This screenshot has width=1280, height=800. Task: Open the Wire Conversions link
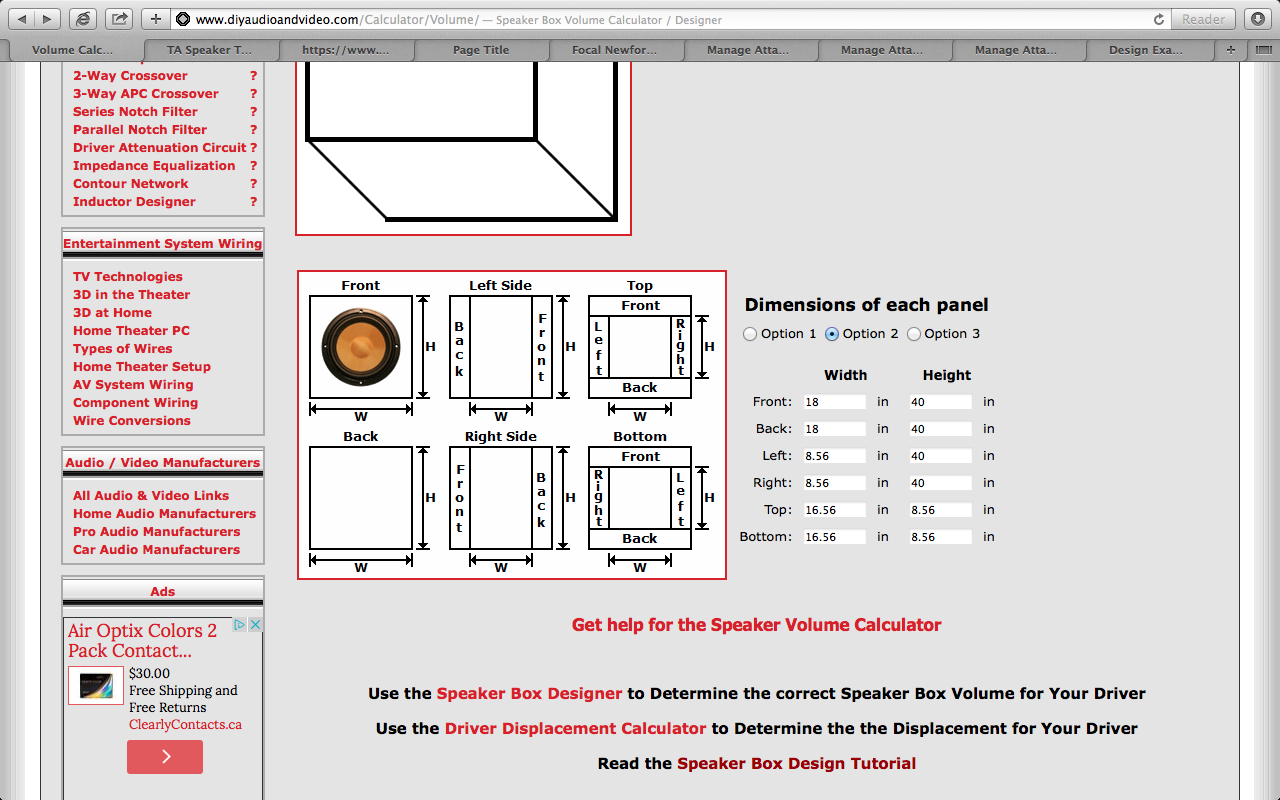[132, 421]
